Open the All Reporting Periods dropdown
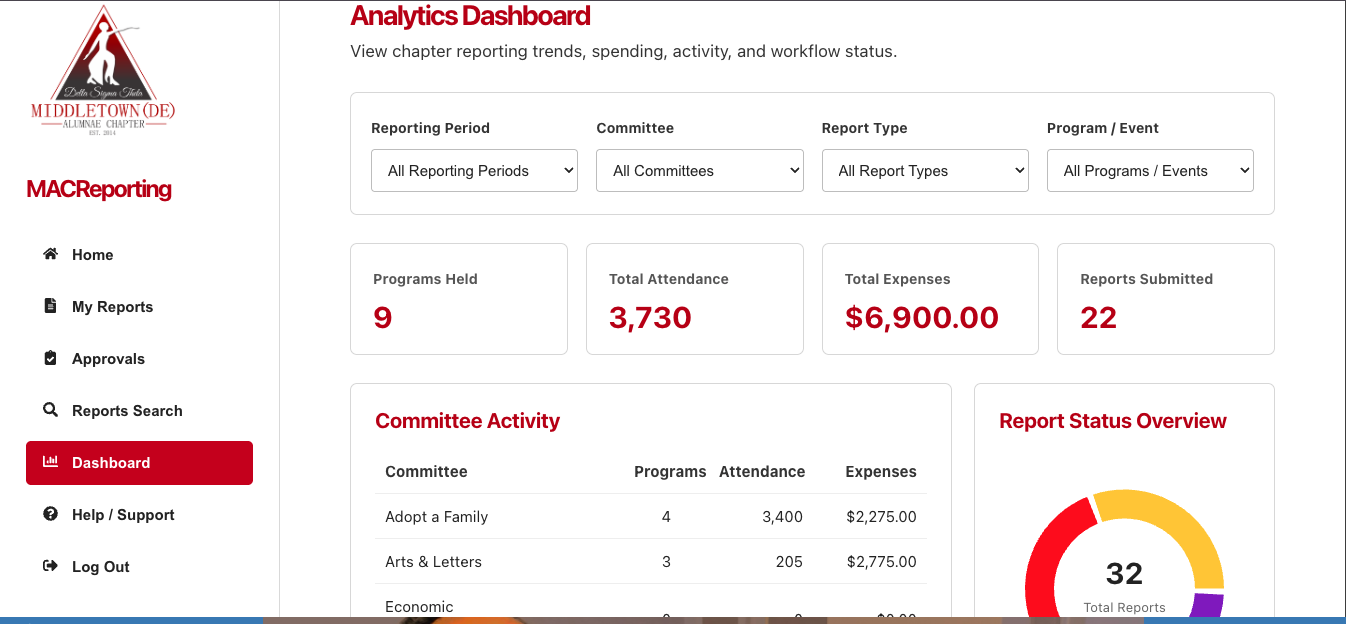The height and width of the screenshot is (624, 1346). 474,171
